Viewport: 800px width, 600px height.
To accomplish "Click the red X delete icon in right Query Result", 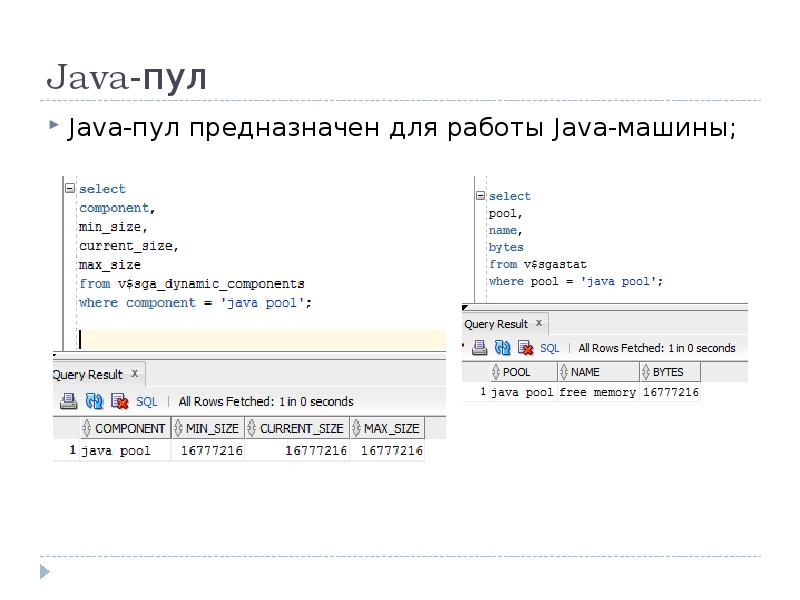I will [x=526, y=348].
